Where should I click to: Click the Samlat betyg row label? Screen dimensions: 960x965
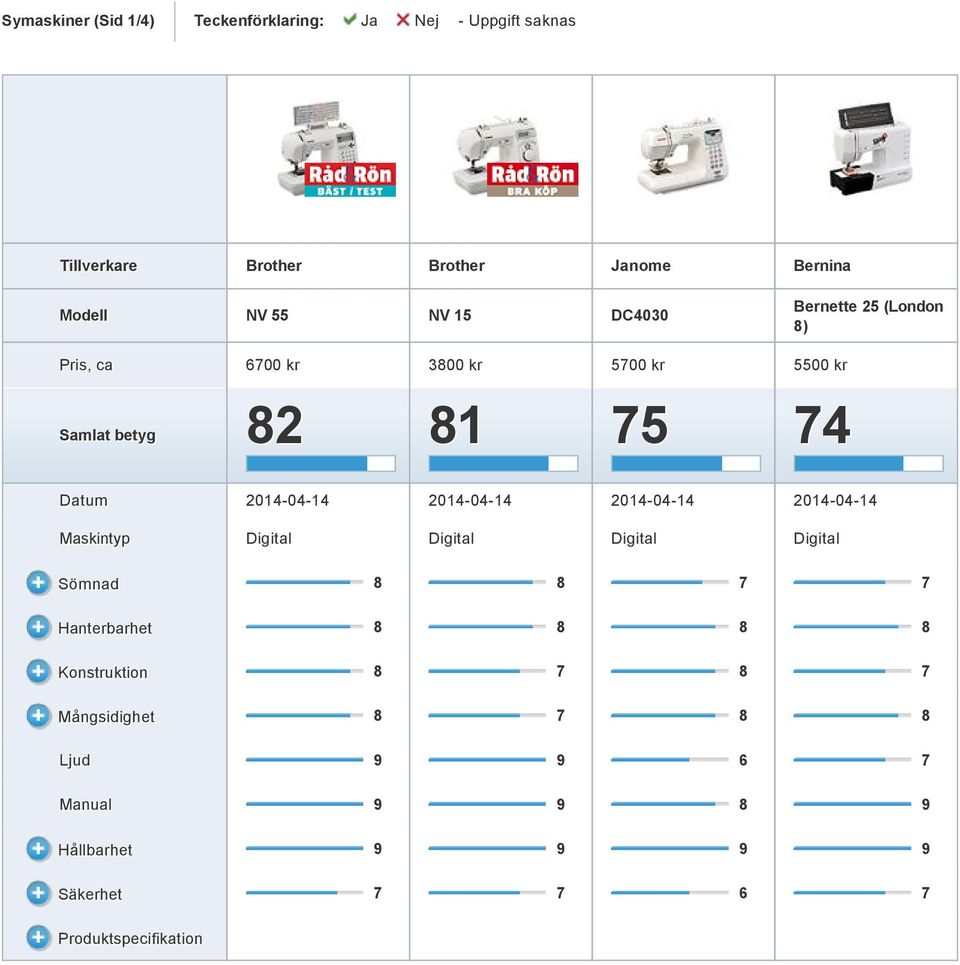pyautogui.click(x=107, y=435)
